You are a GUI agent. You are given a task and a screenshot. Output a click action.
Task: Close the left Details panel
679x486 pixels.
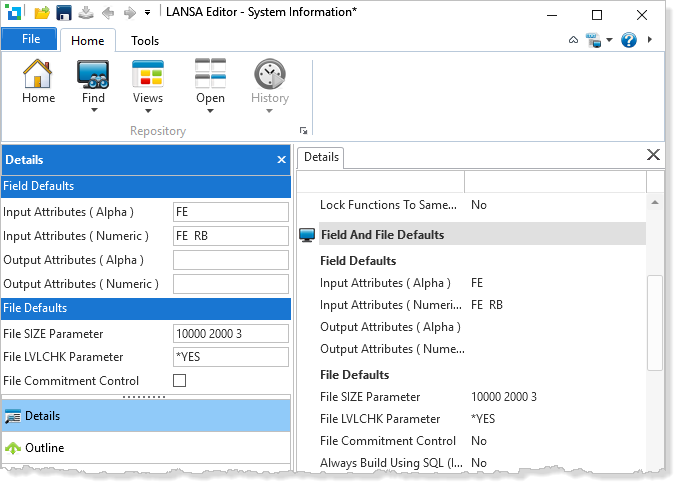(x=281, y=160)
